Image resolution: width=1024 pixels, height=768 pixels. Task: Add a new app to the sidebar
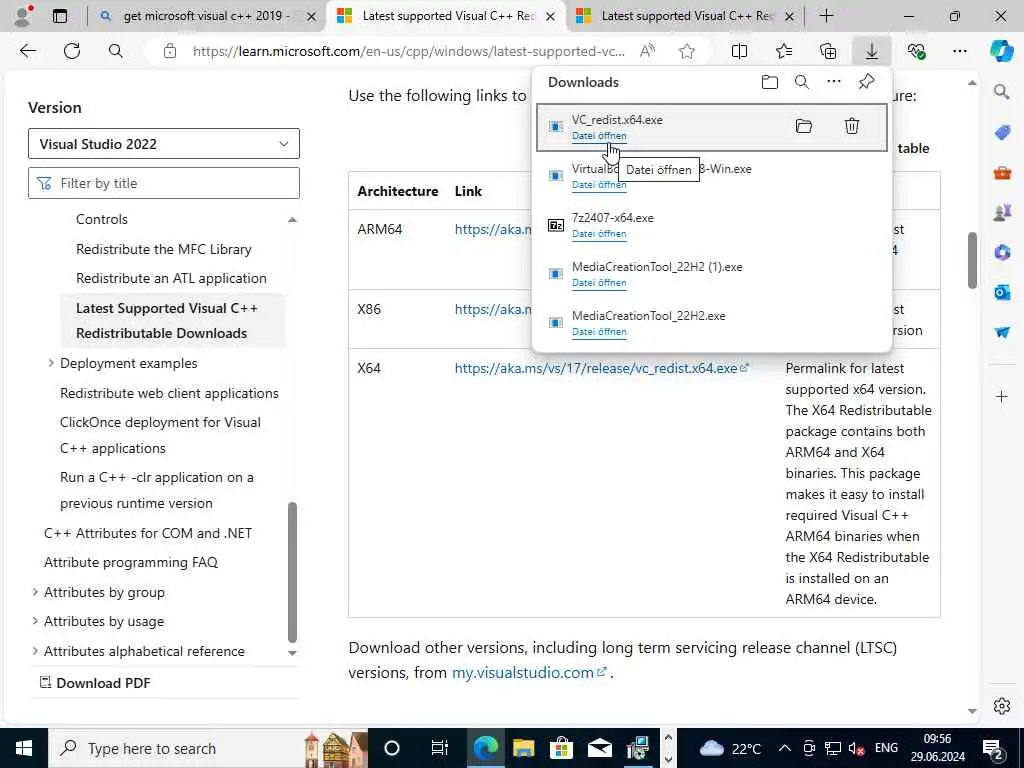tap(1002, 396)
